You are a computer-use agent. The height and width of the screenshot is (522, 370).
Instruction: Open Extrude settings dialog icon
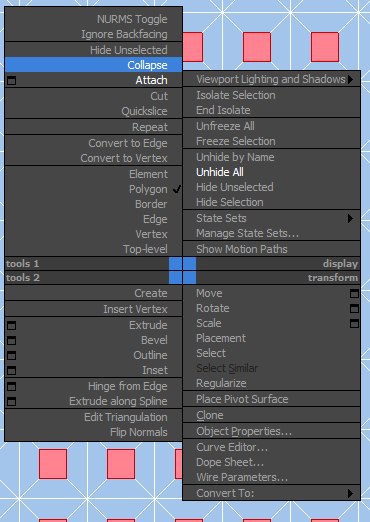point(11,325)
